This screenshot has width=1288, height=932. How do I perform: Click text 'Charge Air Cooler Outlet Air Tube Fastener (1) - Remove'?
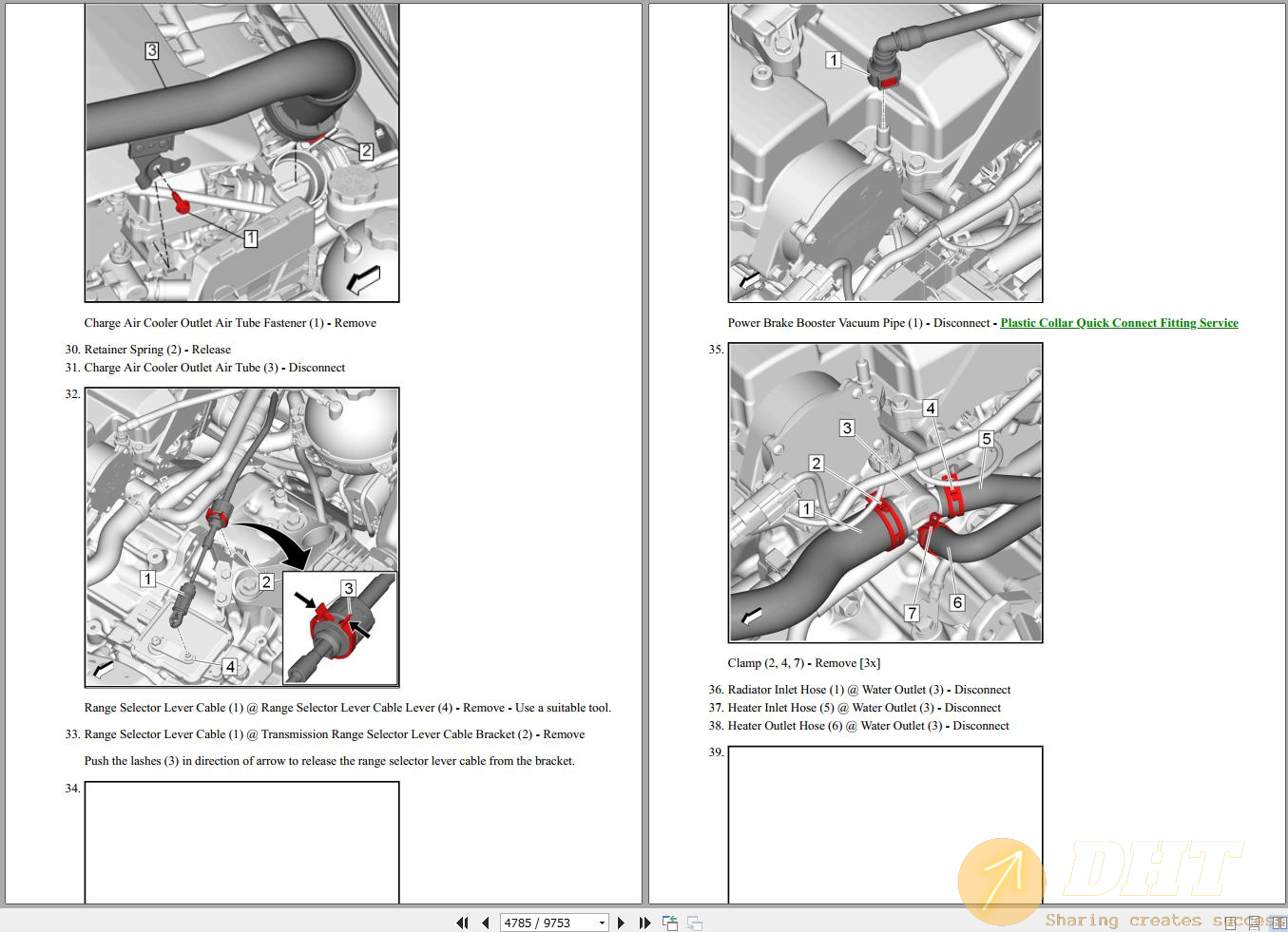[x=230, y=323]
